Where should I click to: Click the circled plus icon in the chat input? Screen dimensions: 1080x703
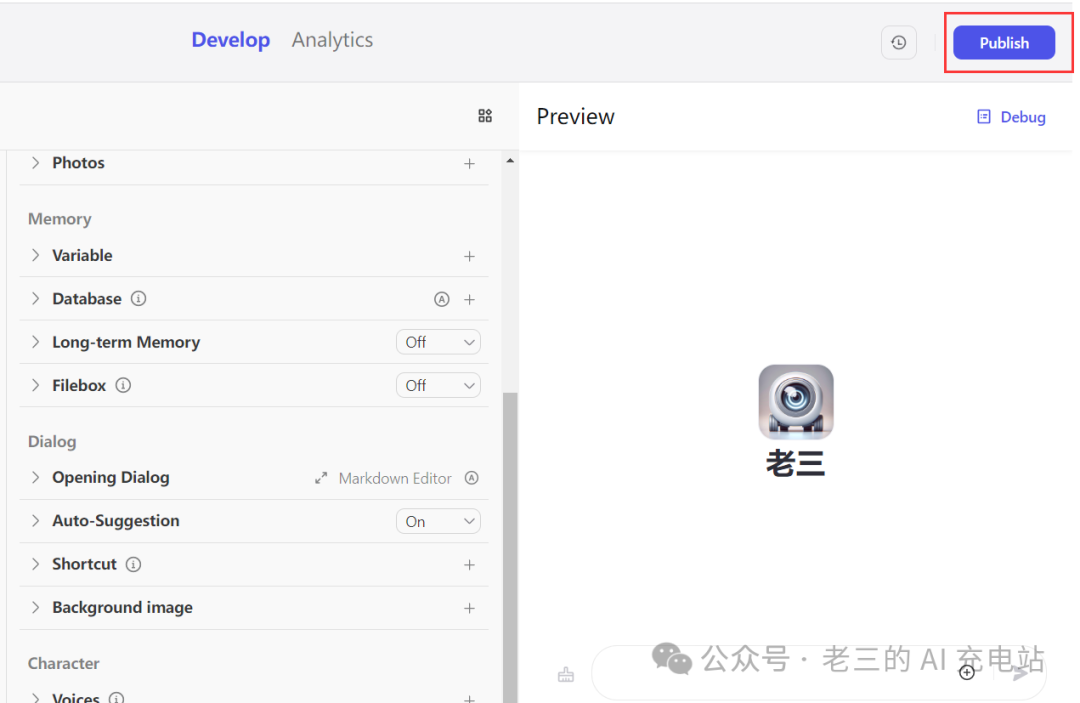click(967, 673)
